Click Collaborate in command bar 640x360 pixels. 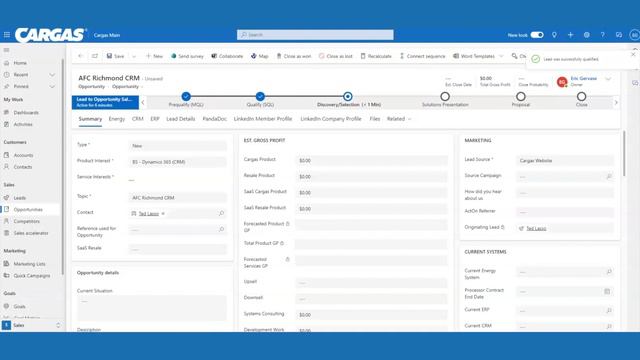tap(227, 56)
